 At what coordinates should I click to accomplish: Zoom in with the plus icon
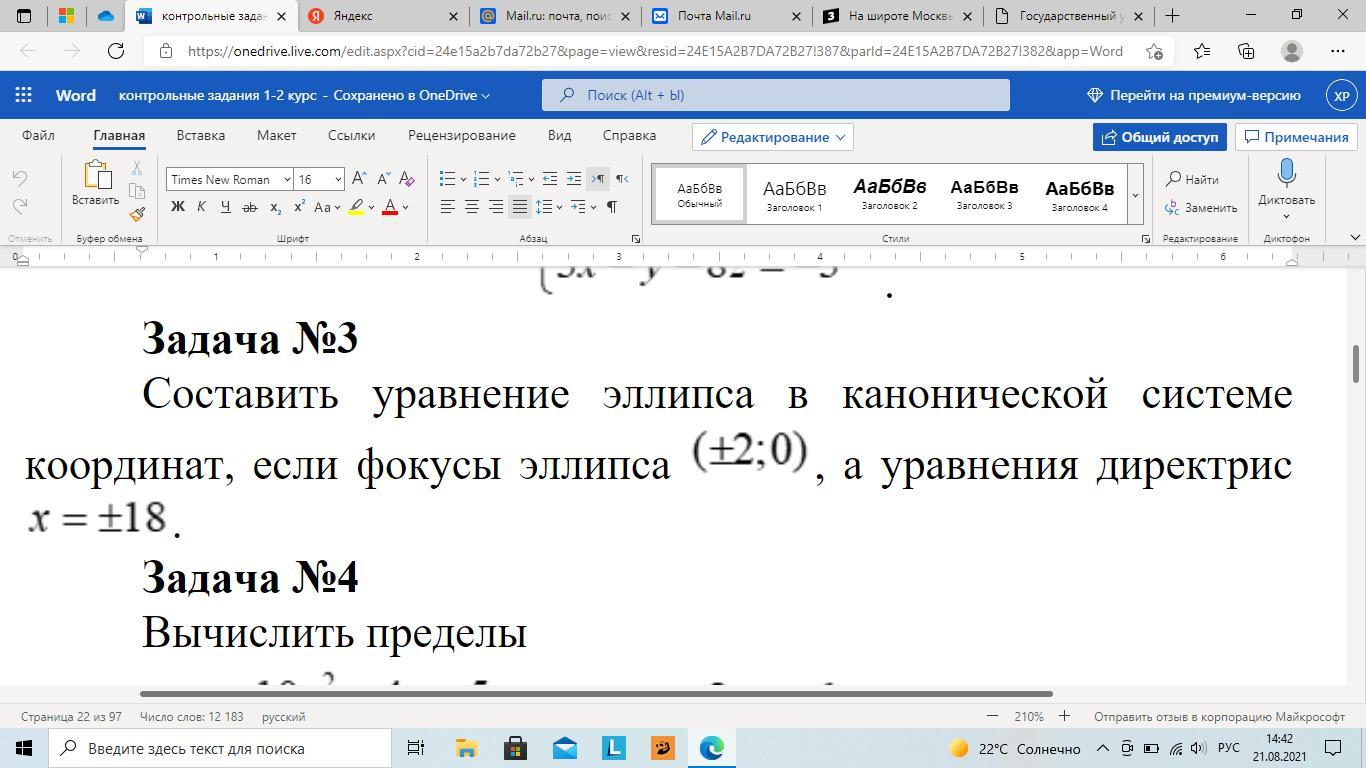pos(1064,716)
